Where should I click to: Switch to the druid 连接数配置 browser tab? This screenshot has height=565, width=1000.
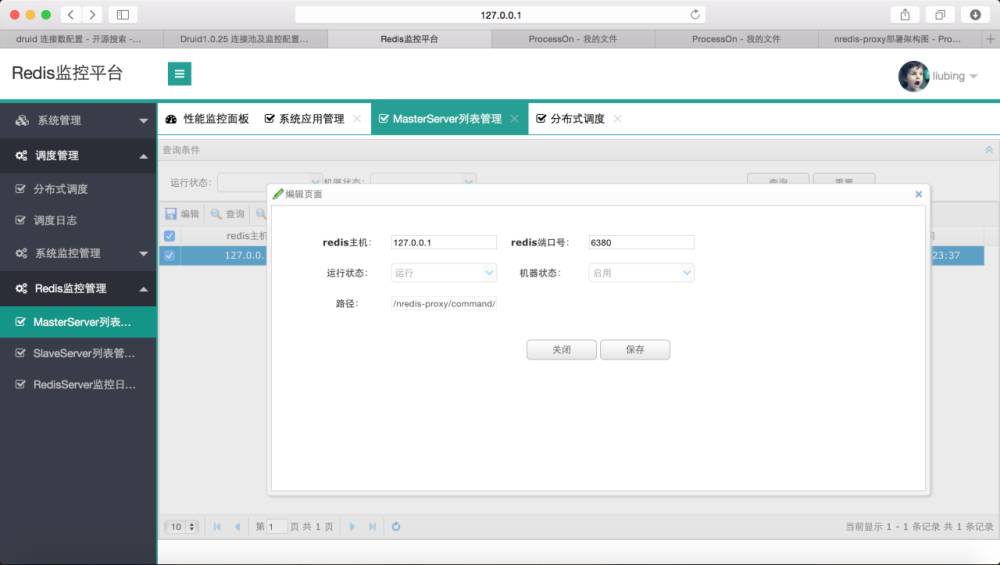click(82, 39)
